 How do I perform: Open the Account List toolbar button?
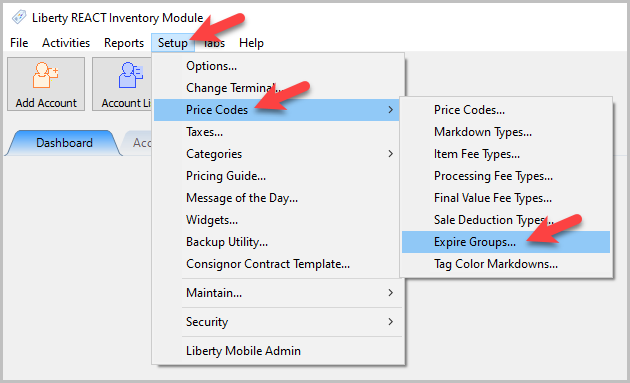(x=122, y=84)
